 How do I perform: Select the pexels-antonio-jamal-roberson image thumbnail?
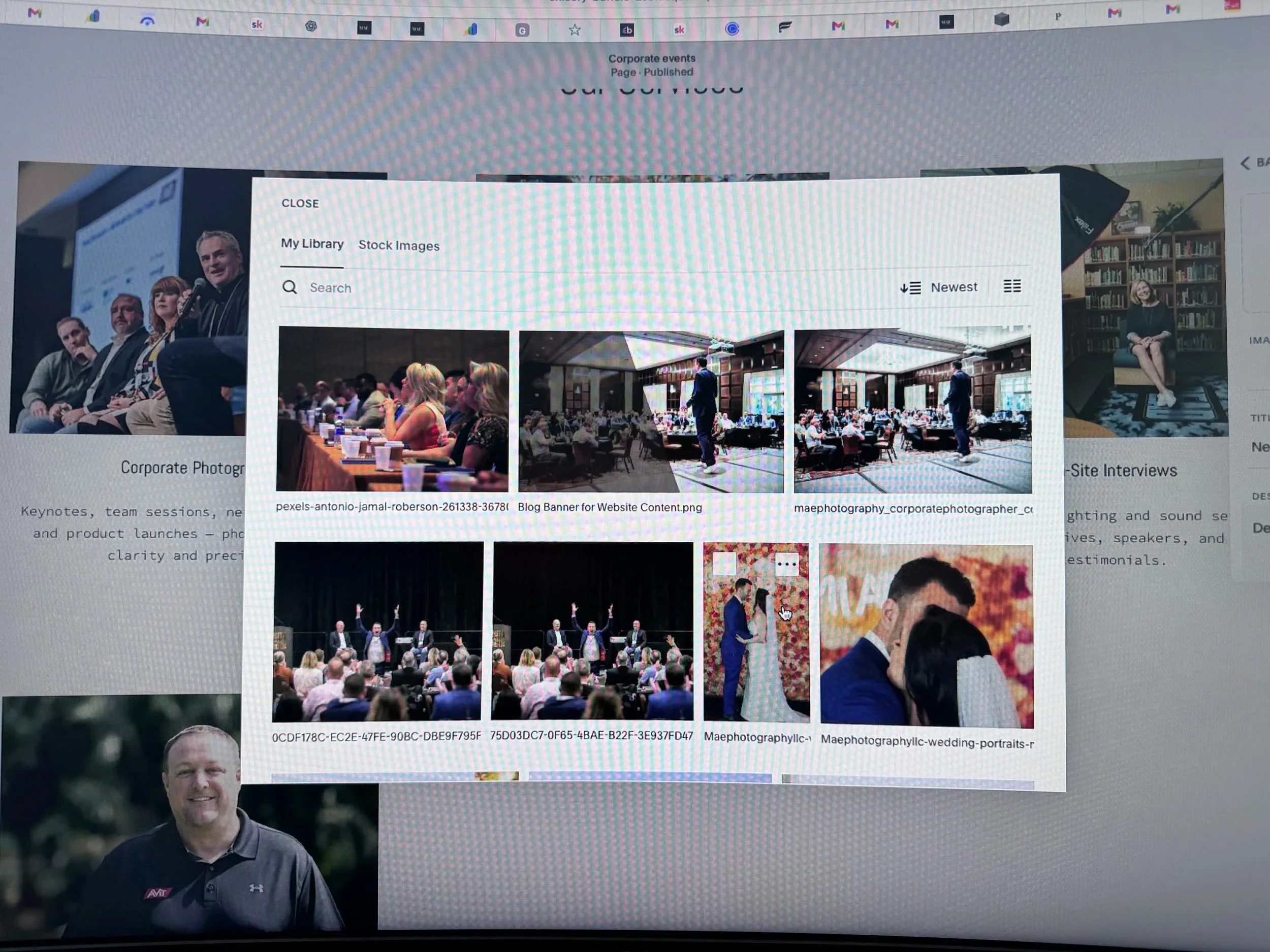click(394, 410)
